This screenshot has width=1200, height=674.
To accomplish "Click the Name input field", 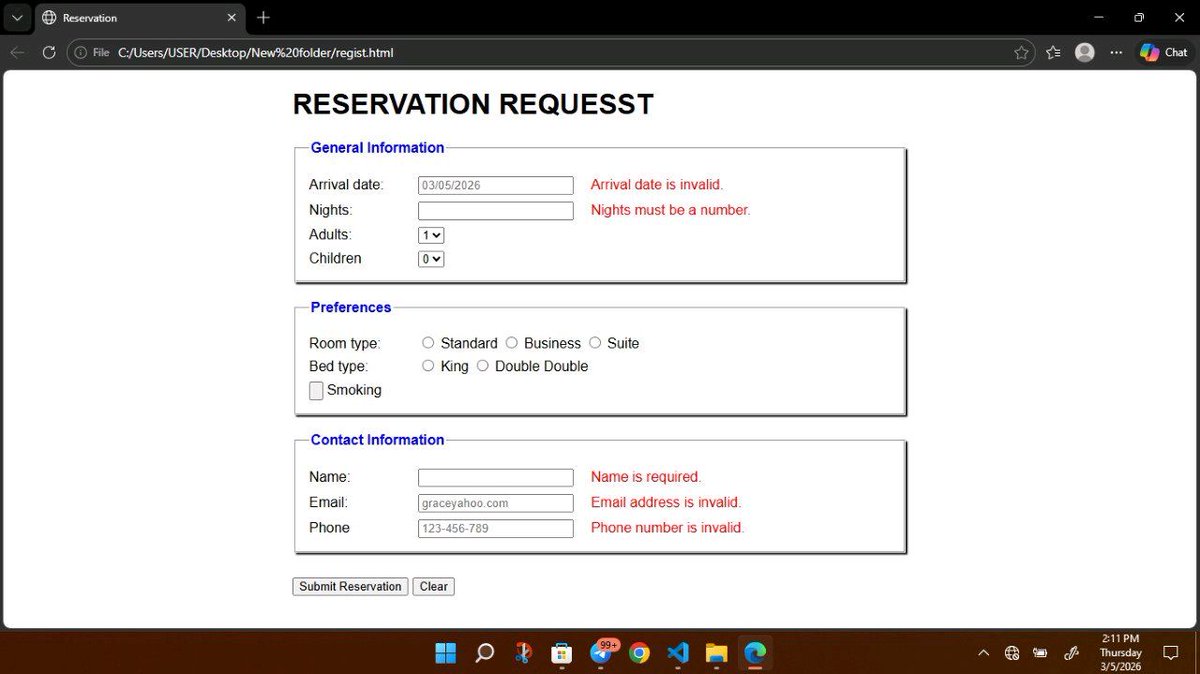I will tap(495, 478).
